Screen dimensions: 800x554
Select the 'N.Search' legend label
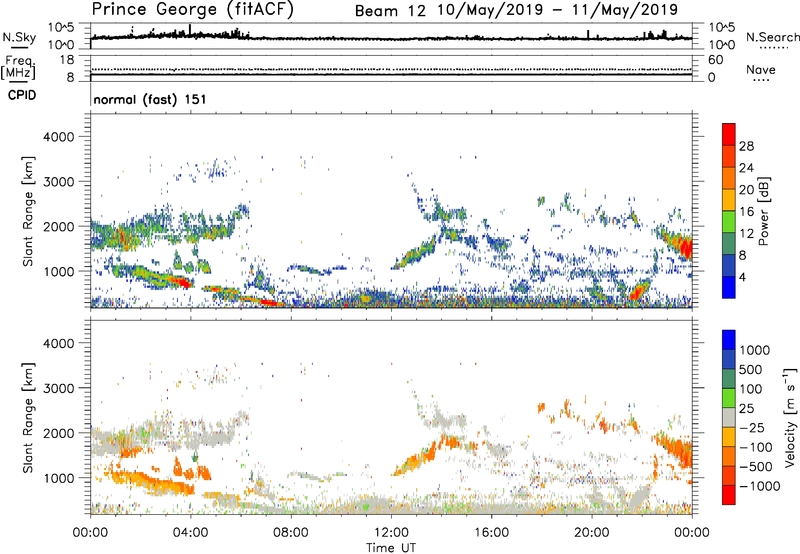(x=772, y=37)
